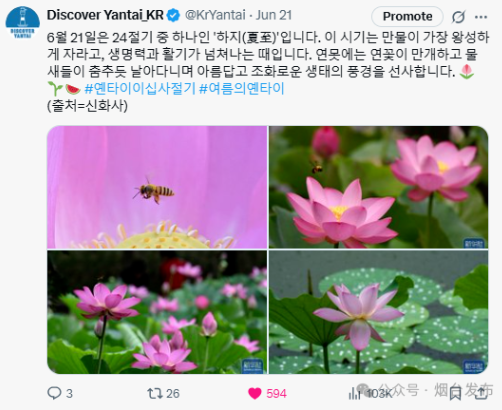The height and width of the screenshot is (410, 502).
Task: Open the reply comment icon
Action: [54, 393]
